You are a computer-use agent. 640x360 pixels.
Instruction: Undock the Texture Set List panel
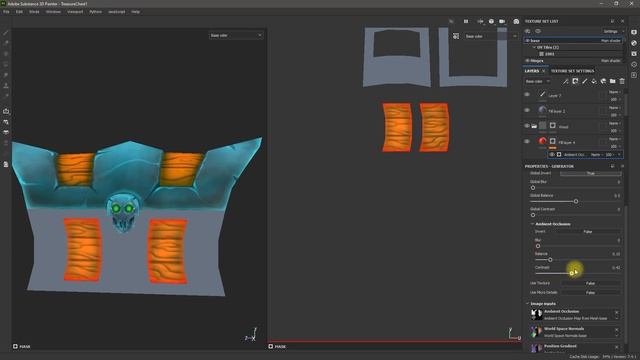pos(612,21)
